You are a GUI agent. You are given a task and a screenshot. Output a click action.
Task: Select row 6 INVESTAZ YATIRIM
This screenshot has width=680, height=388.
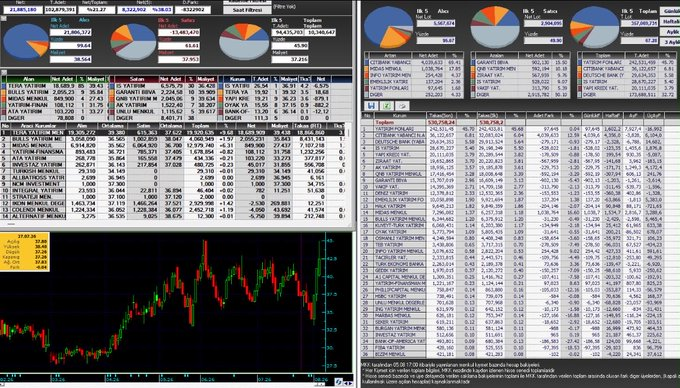point(173,165)
